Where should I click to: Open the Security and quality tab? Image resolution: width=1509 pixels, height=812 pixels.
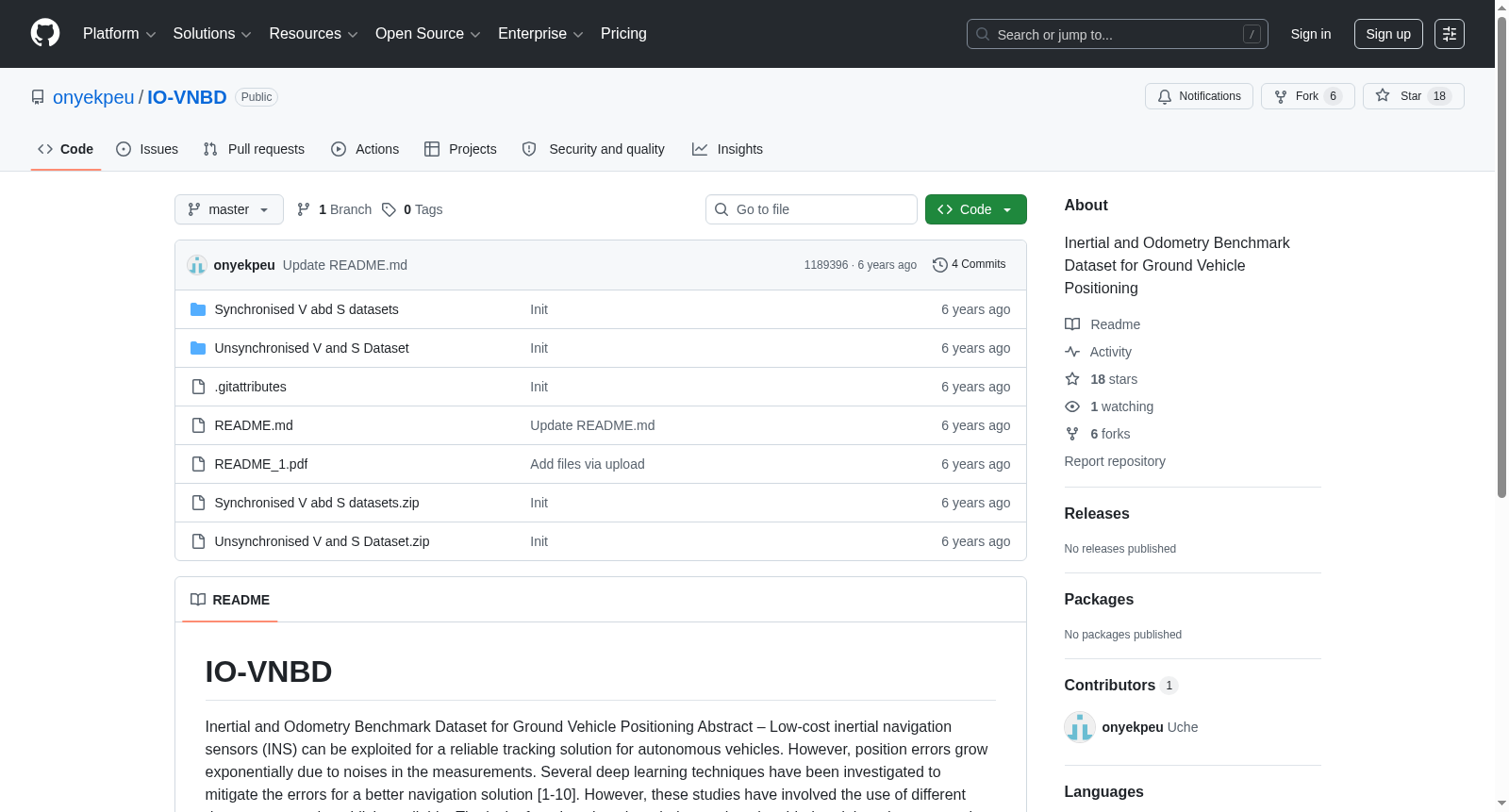pyautogui.click(x=593, y=149)
